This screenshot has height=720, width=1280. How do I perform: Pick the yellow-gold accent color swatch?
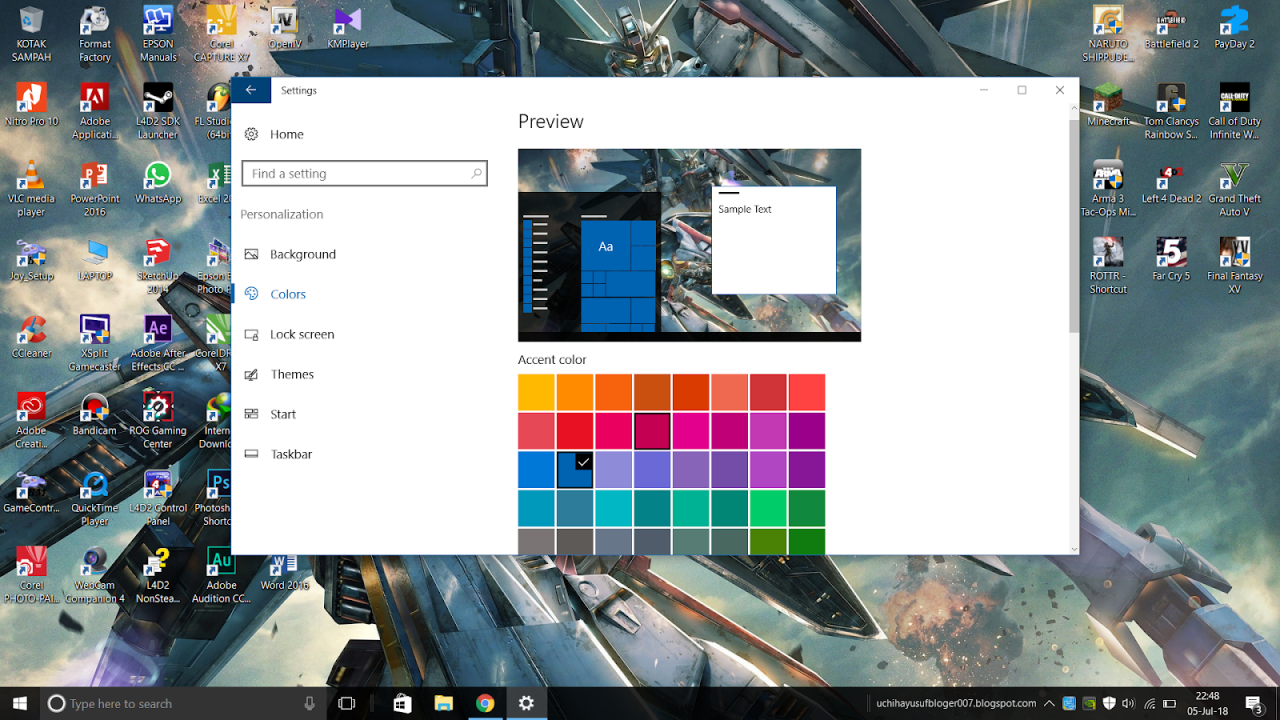536,392
